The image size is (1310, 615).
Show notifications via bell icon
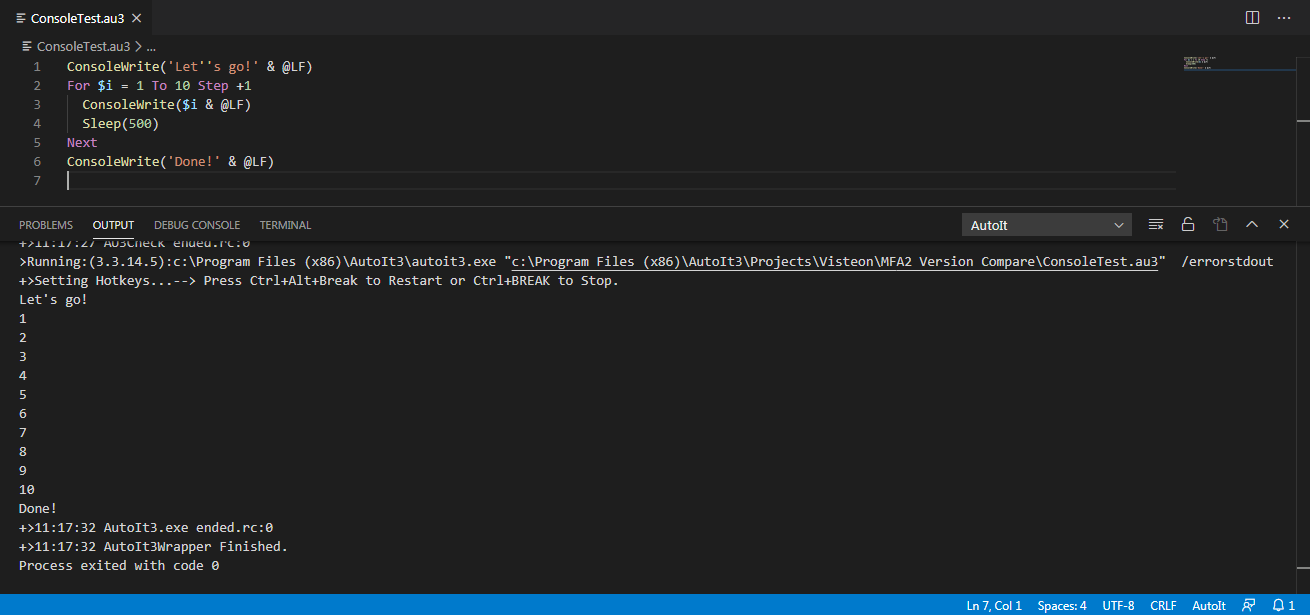click(1282, 605)
